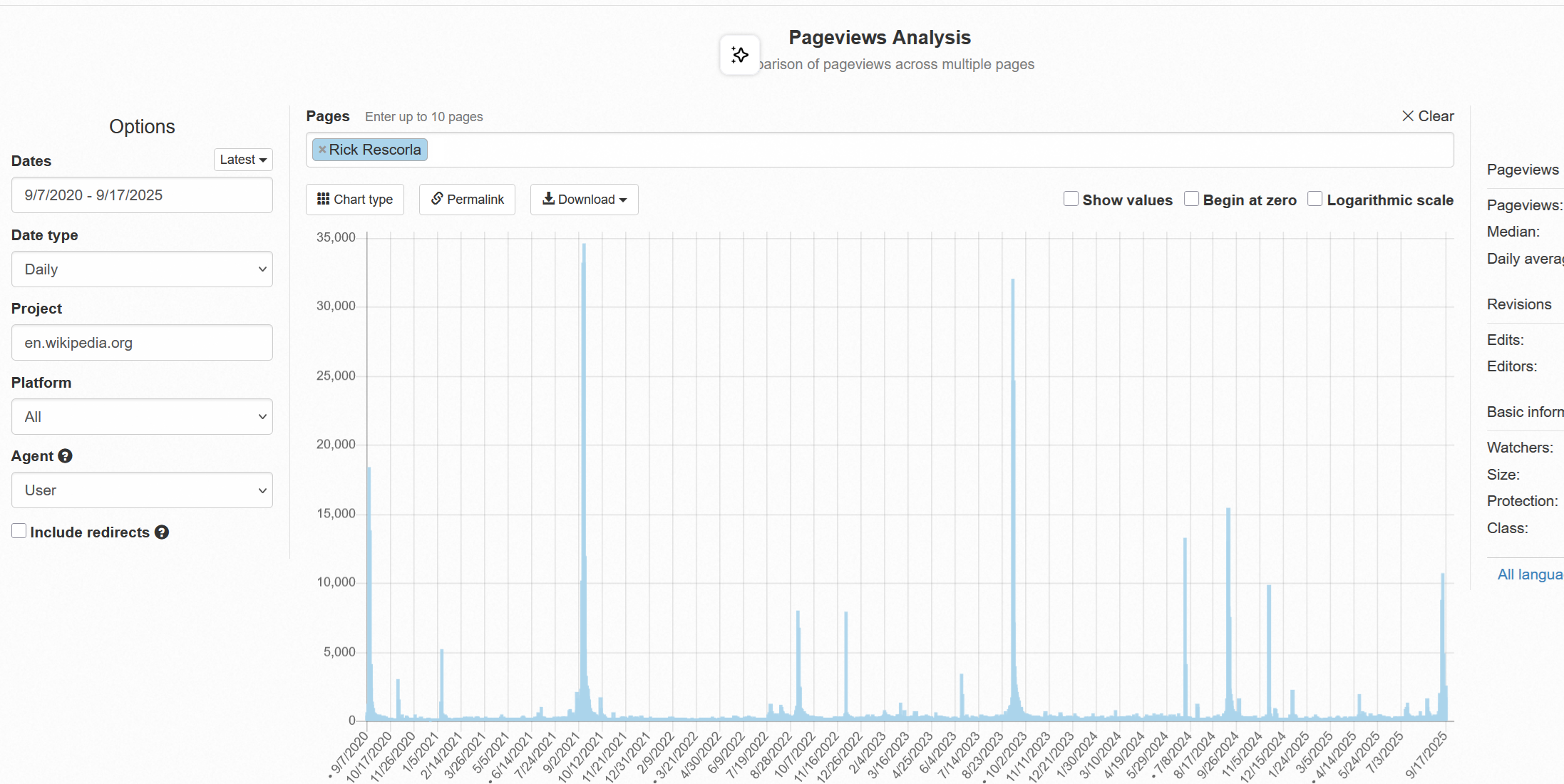Enable the Show values checkbox
The image size is (1564, 784).
[x=1071, y=199]
